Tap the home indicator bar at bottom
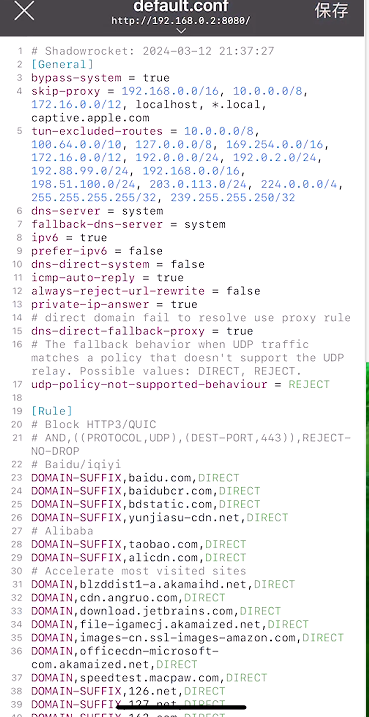Screen dimensions: 369x717 click(182, 708)
